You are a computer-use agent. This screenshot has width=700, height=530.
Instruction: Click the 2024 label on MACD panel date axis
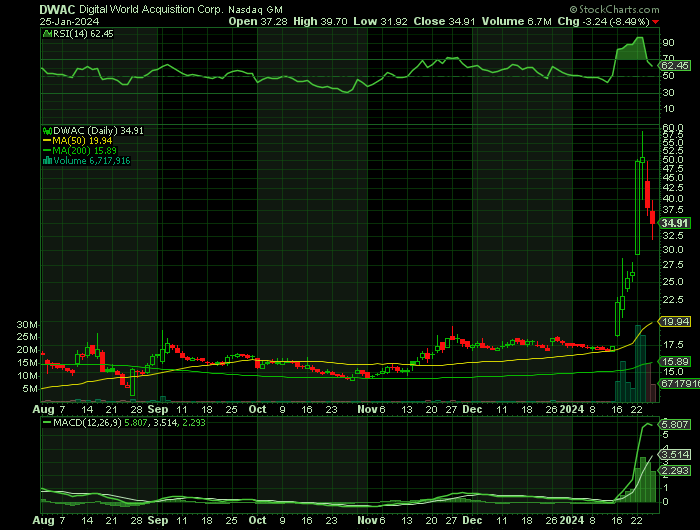572,521
